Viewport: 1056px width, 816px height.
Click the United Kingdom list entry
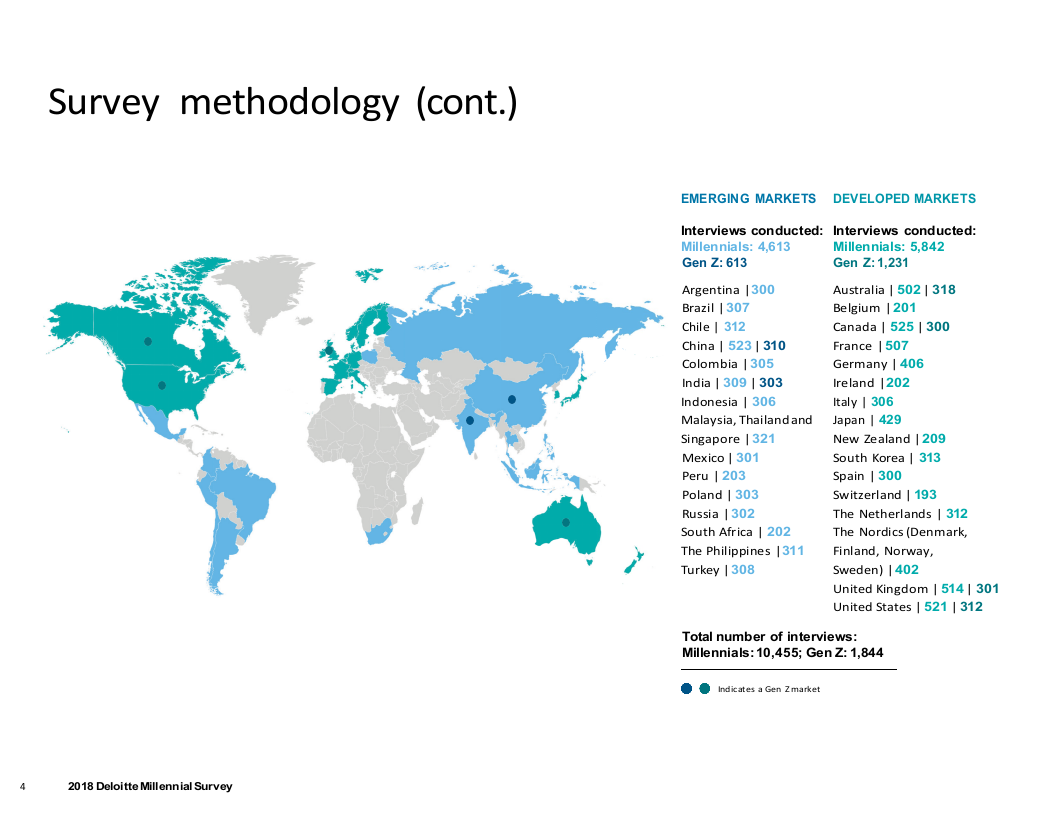click(915, 589)
